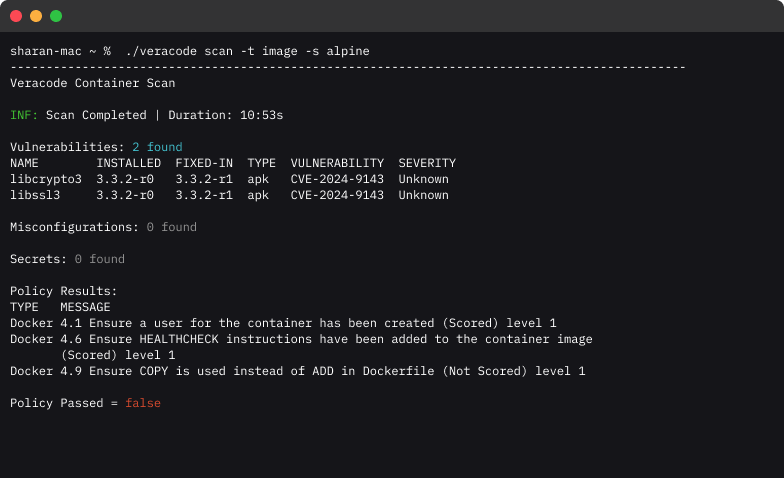This screenshot has width=784, height=478.
Task: Click the green maximize window button
Action: pyautogui.click(x=56, y=16)
